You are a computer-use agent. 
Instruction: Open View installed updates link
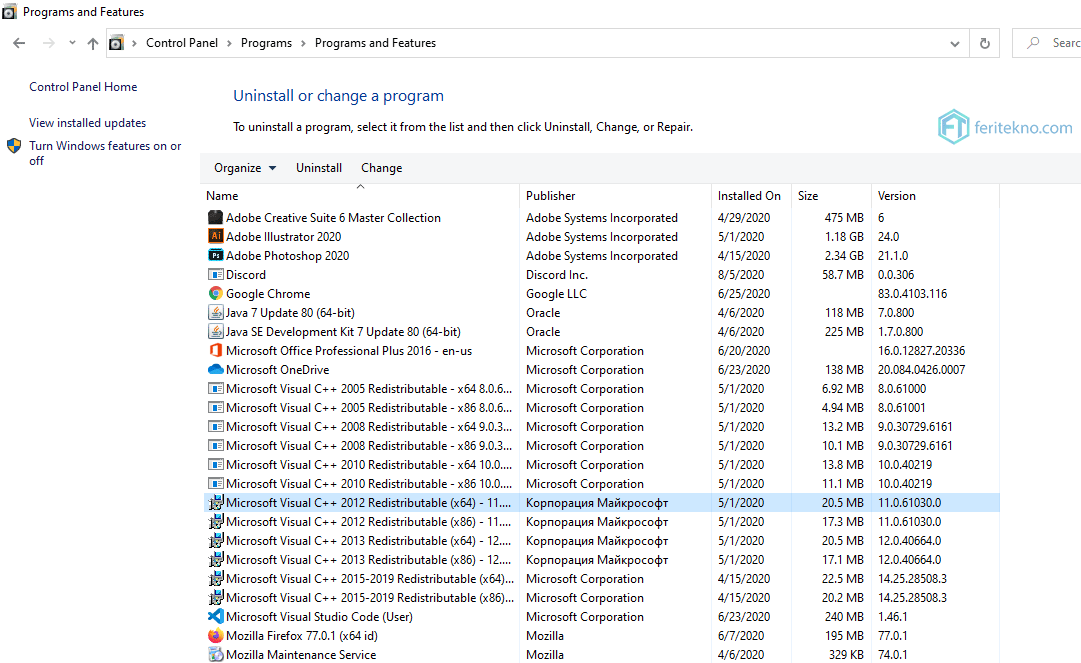pos(88,123)
